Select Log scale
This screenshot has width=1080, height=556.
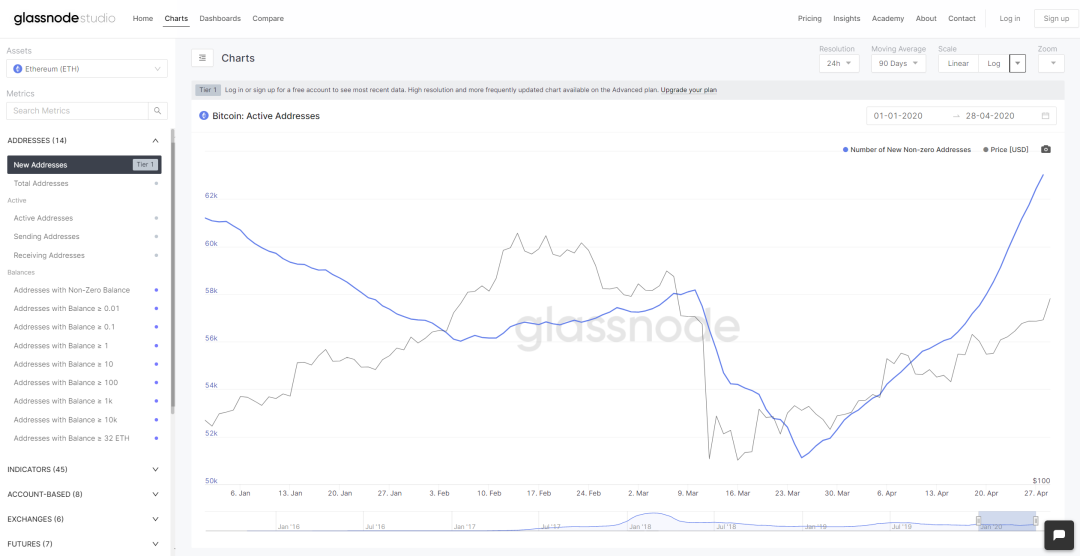point(993,63)
